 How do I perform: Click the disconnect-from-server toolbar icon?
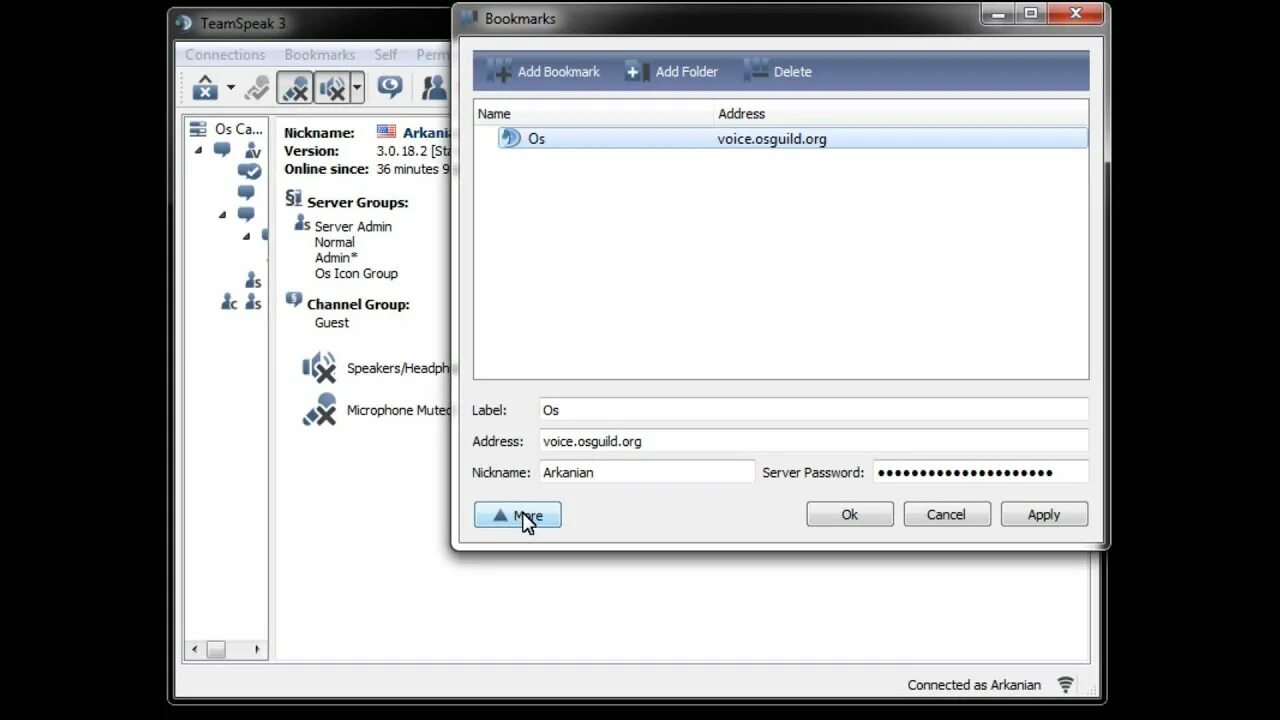pos(205,88)
